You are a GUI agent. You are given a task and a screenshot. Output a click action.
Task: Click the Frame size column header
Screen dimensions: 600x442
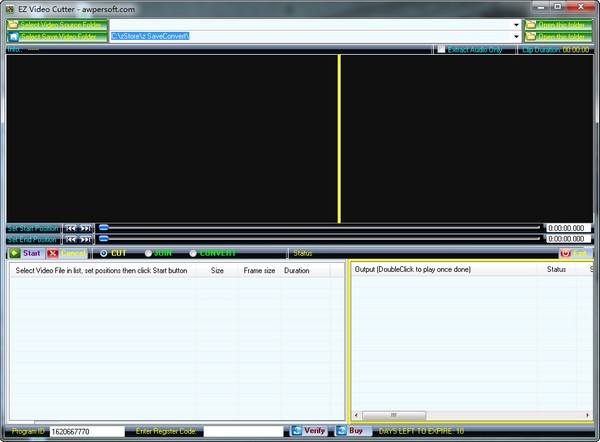tap(259, 271)
